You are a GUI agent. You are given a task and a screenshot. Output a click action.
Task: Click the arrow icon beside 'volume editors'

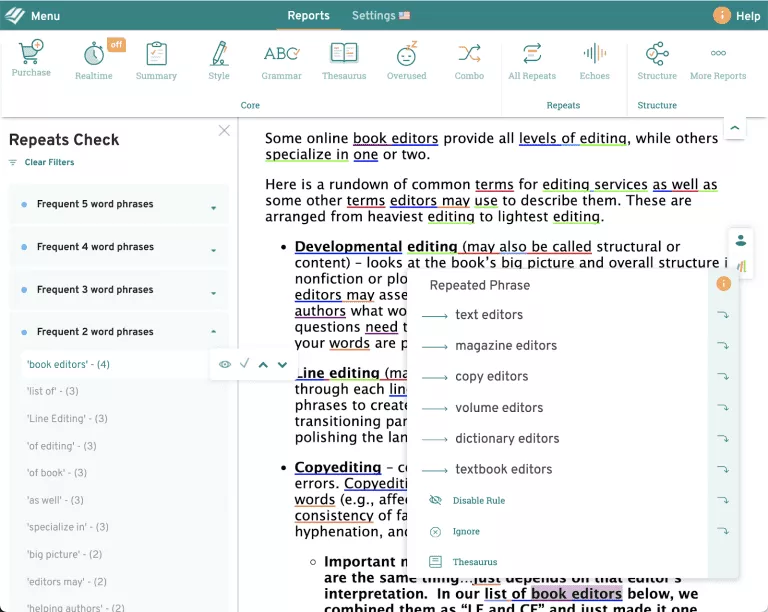click(x=723, y=407)
